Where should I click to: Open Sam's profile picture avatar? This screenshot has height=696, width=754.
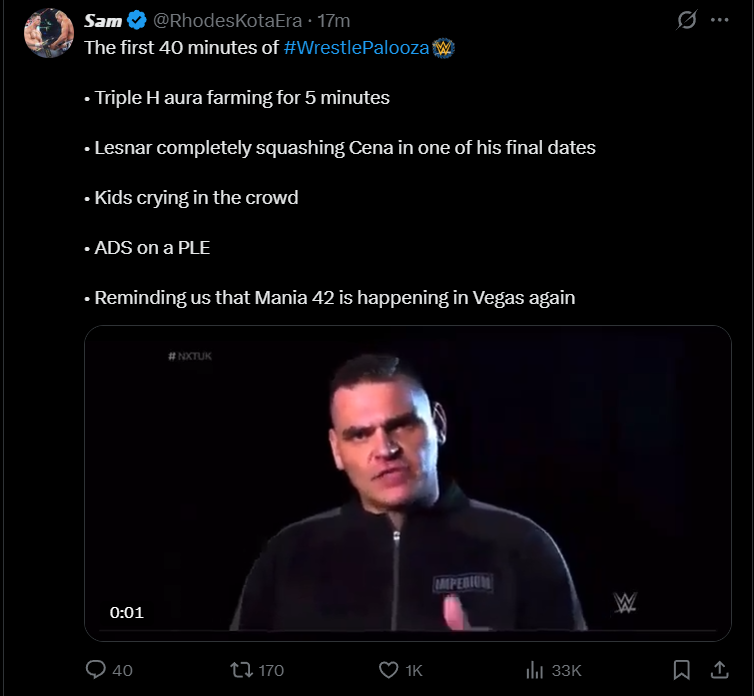[48, 32]
